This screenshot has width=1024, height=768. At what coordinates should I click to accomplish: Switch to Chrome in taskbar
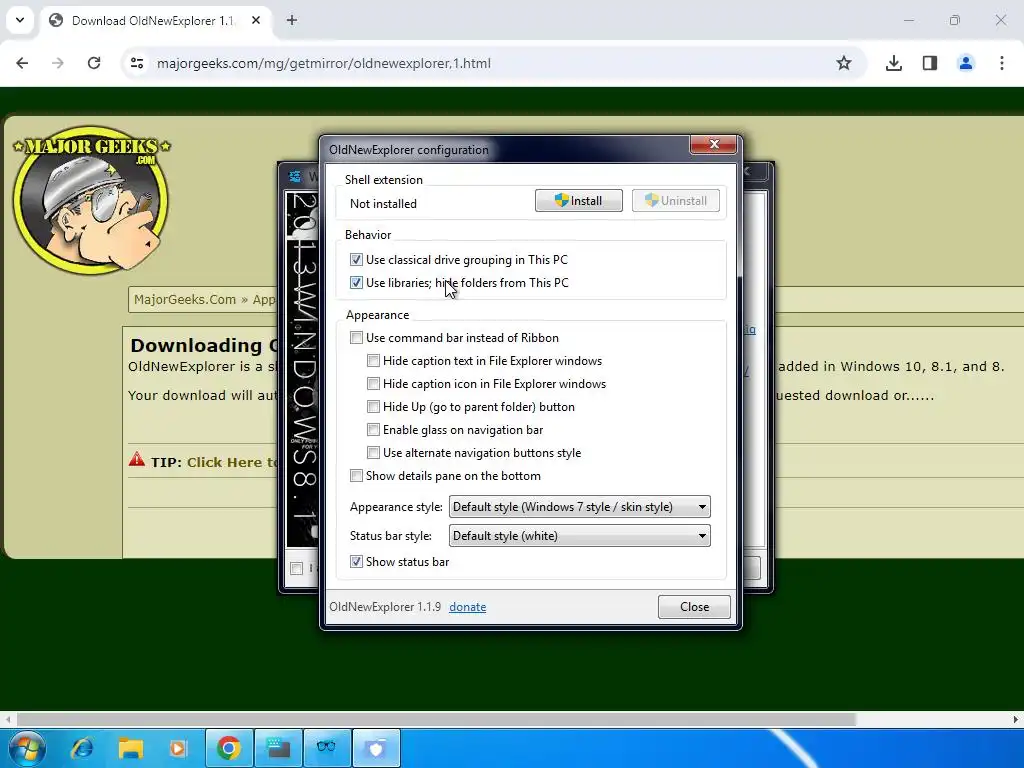tap(229, 748)
